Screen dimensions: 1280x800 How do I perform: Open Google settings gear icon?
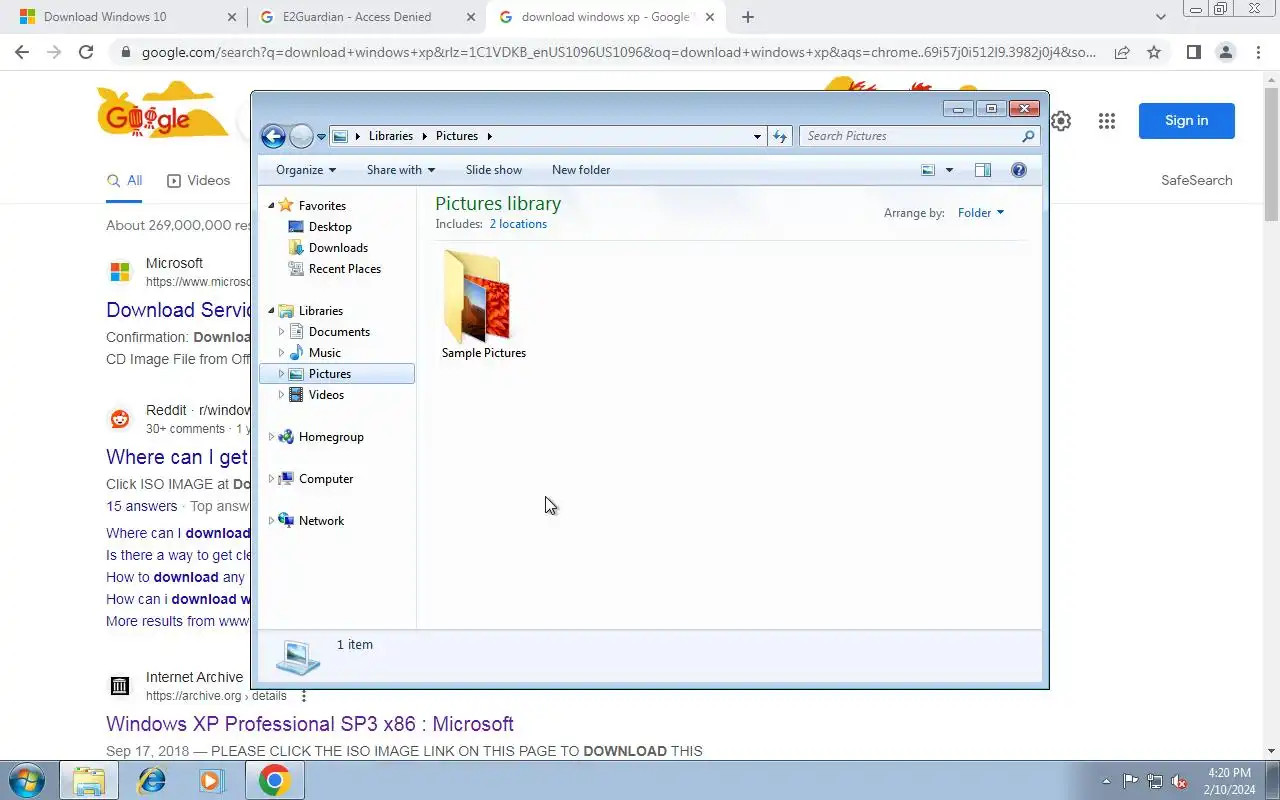1061,121
